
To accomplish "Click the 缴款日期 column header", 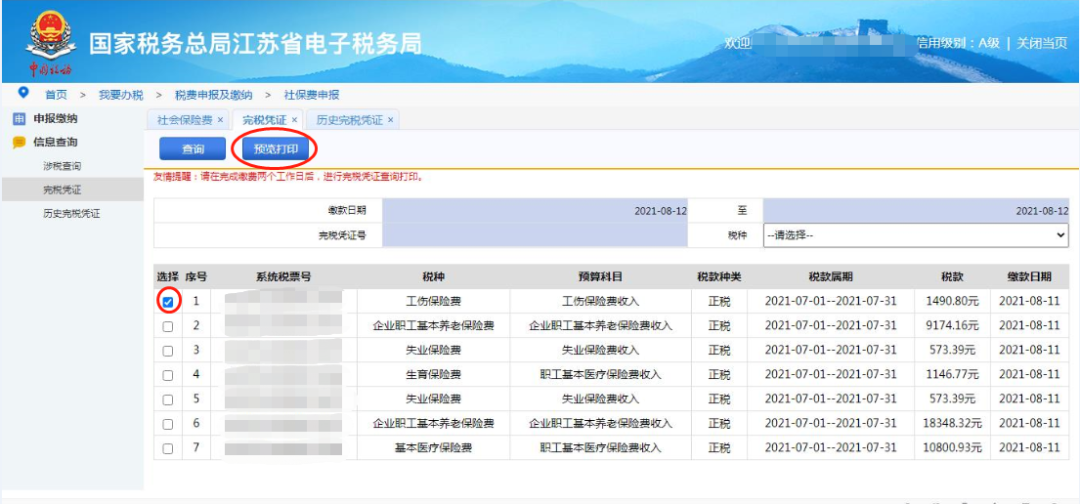I will (1029, 277).
